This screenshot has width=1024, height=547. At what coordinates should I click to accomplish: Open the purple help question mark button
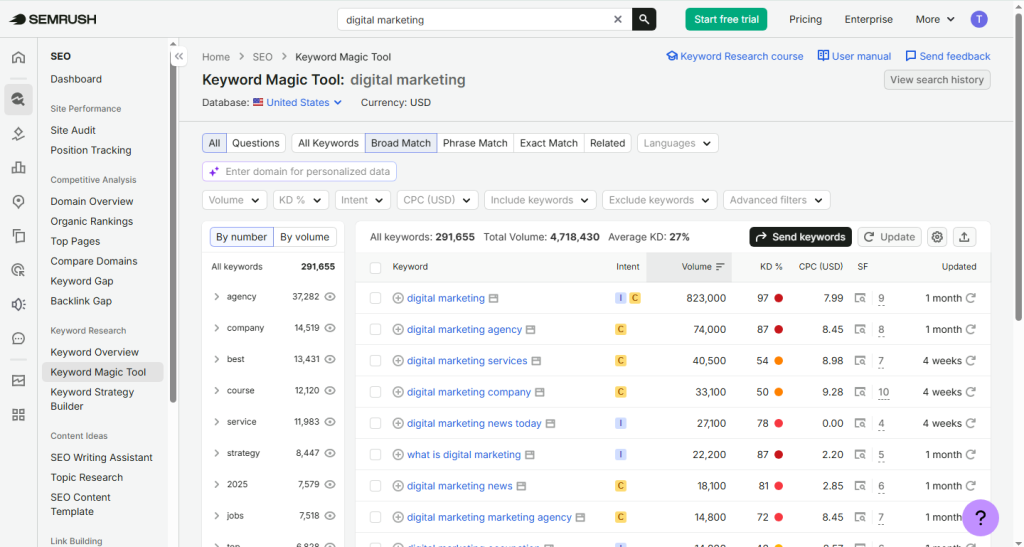pos(980,518)
